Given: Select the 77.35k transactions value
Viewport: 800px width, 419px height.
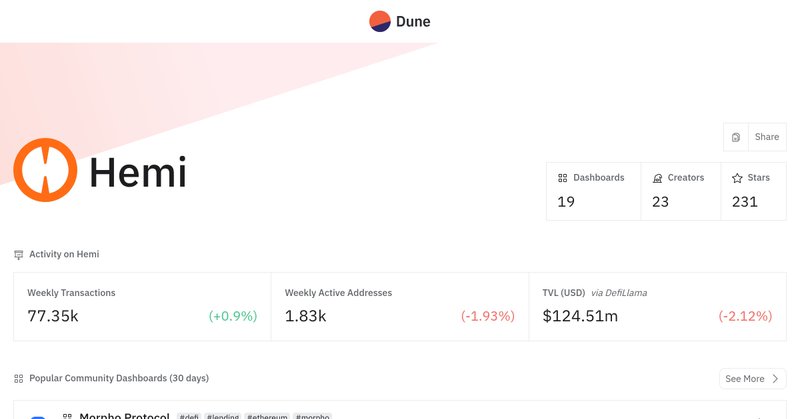Looking at the screenshot, I should pyautogui.click(x=53, y=316).
